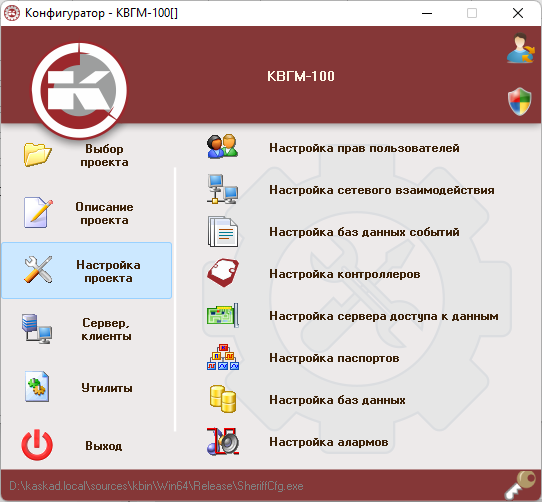Open Настройка алармов link
Image resolution: width=542 pixels, height=502 pixels.
[329, 442]
